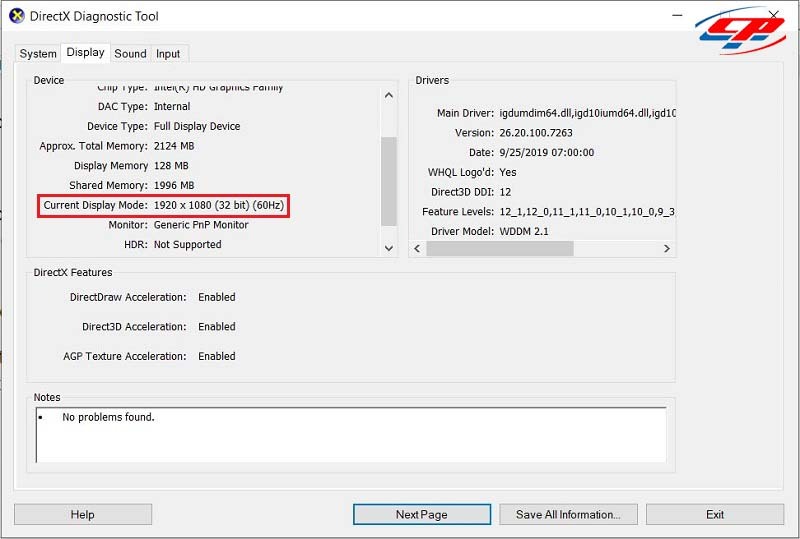
Task: Click the Next Page button
Action: click(x=422, y=514)
